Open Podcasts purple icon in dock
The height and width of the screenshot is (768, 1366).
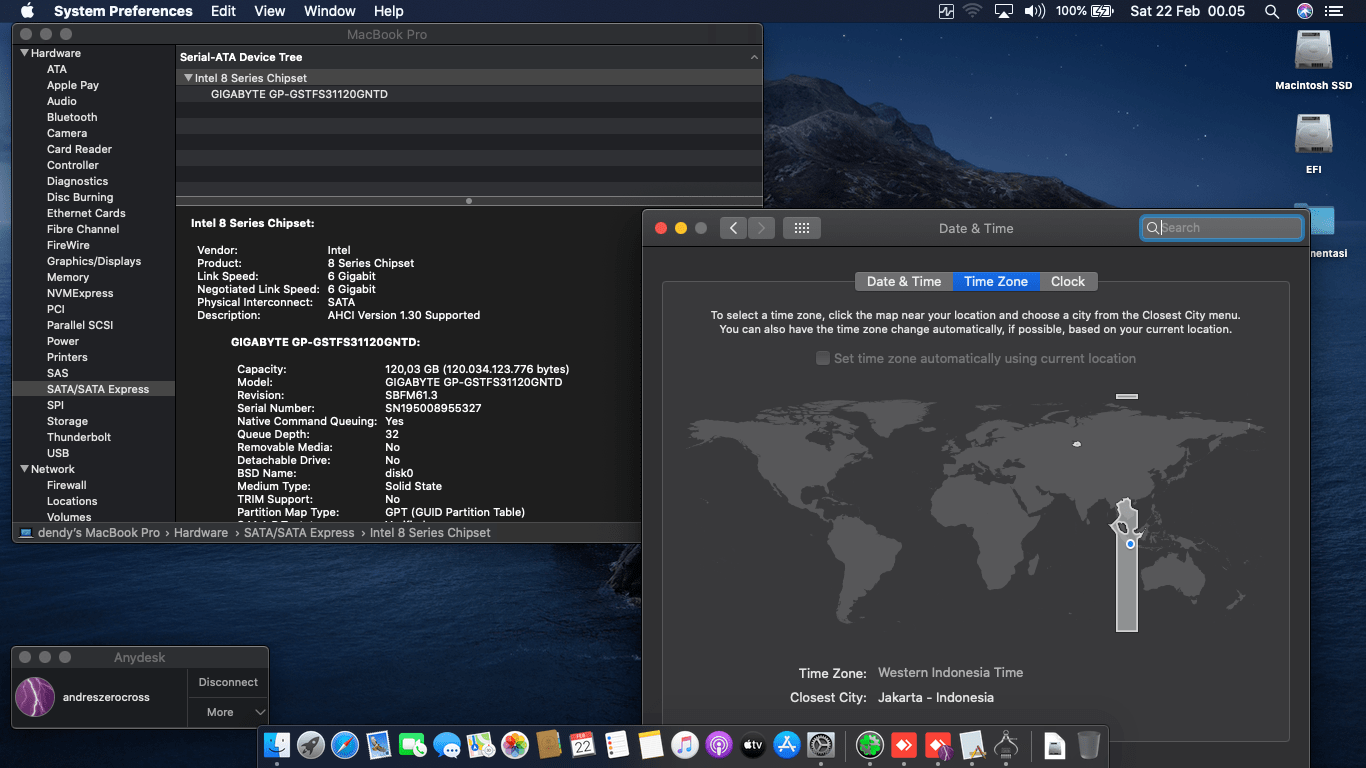pyautogui.click(x=718, y=744)
